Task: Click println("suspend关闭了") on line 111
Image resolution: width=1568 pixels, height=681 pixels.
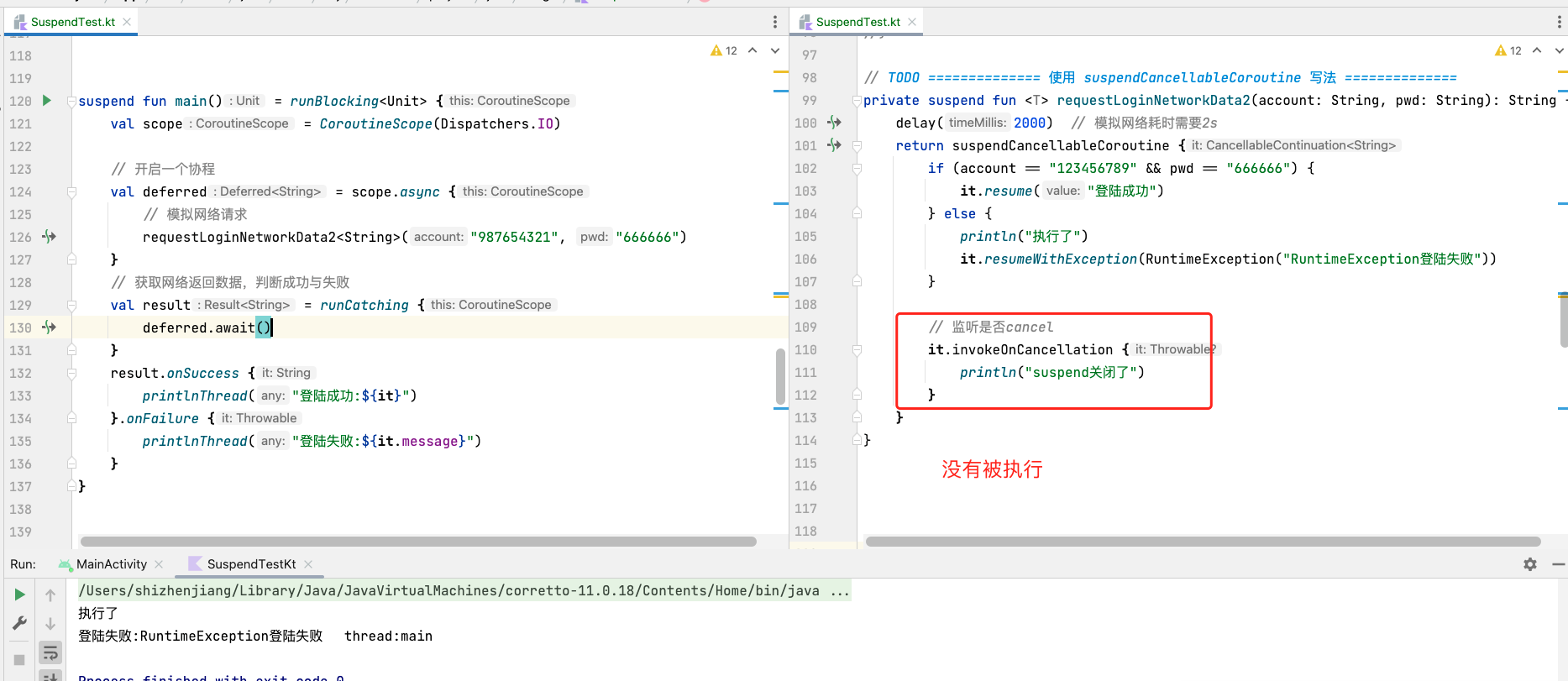Action: [x=1051, y=372]
